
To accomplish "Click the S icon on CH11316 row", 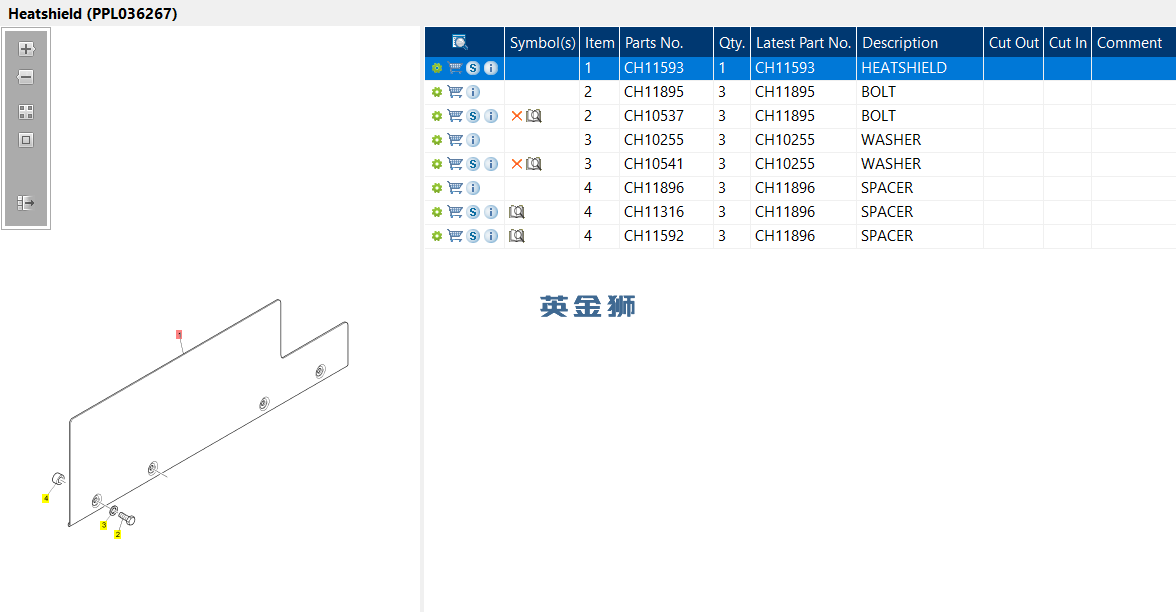I will tap(472, 212).
